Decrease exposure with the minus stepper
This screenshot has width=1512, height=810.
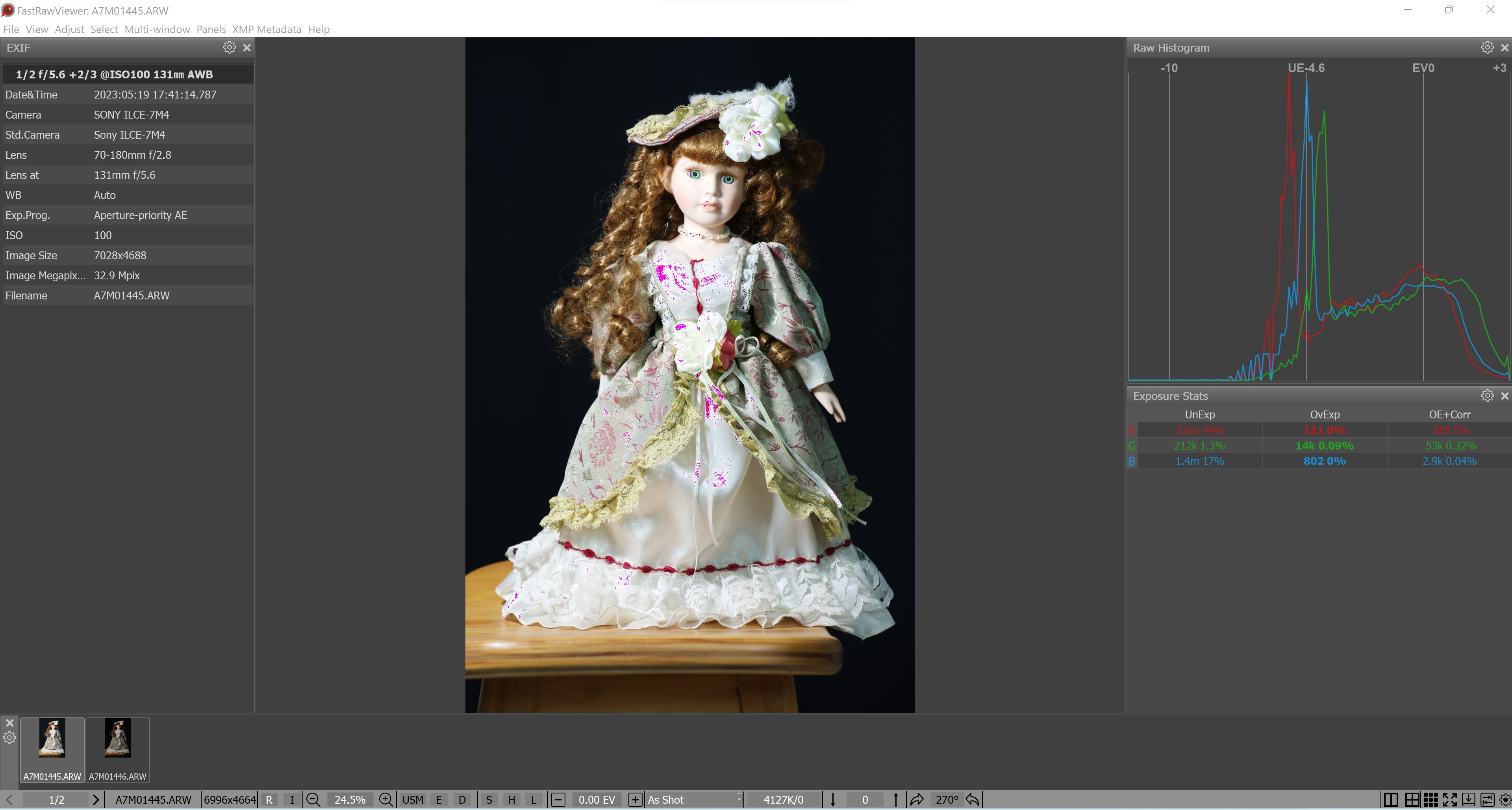(558, 799)
